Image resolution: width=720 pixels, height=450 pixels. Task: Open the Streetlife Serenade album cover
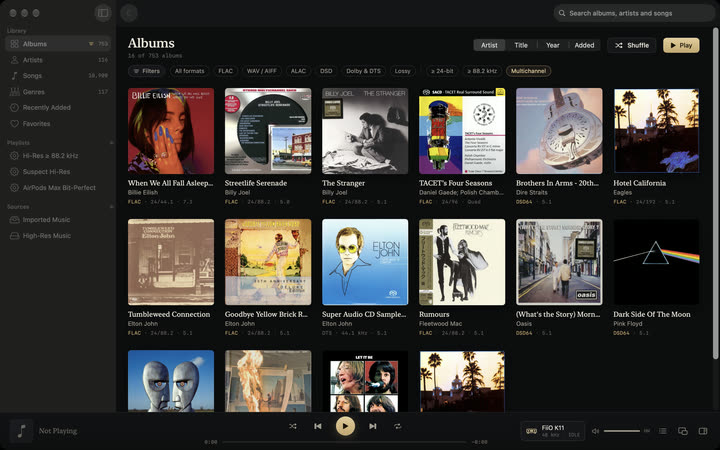click(x=268, y=131)
